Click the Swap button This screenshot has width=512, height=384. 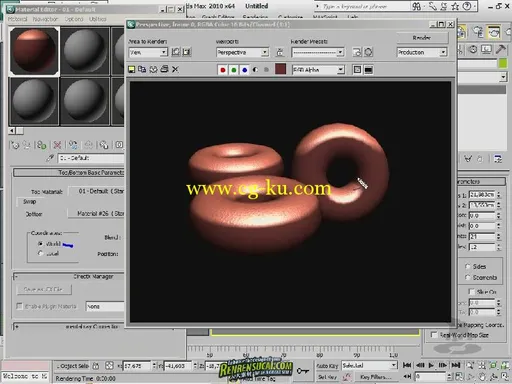(x=30, y=202)
